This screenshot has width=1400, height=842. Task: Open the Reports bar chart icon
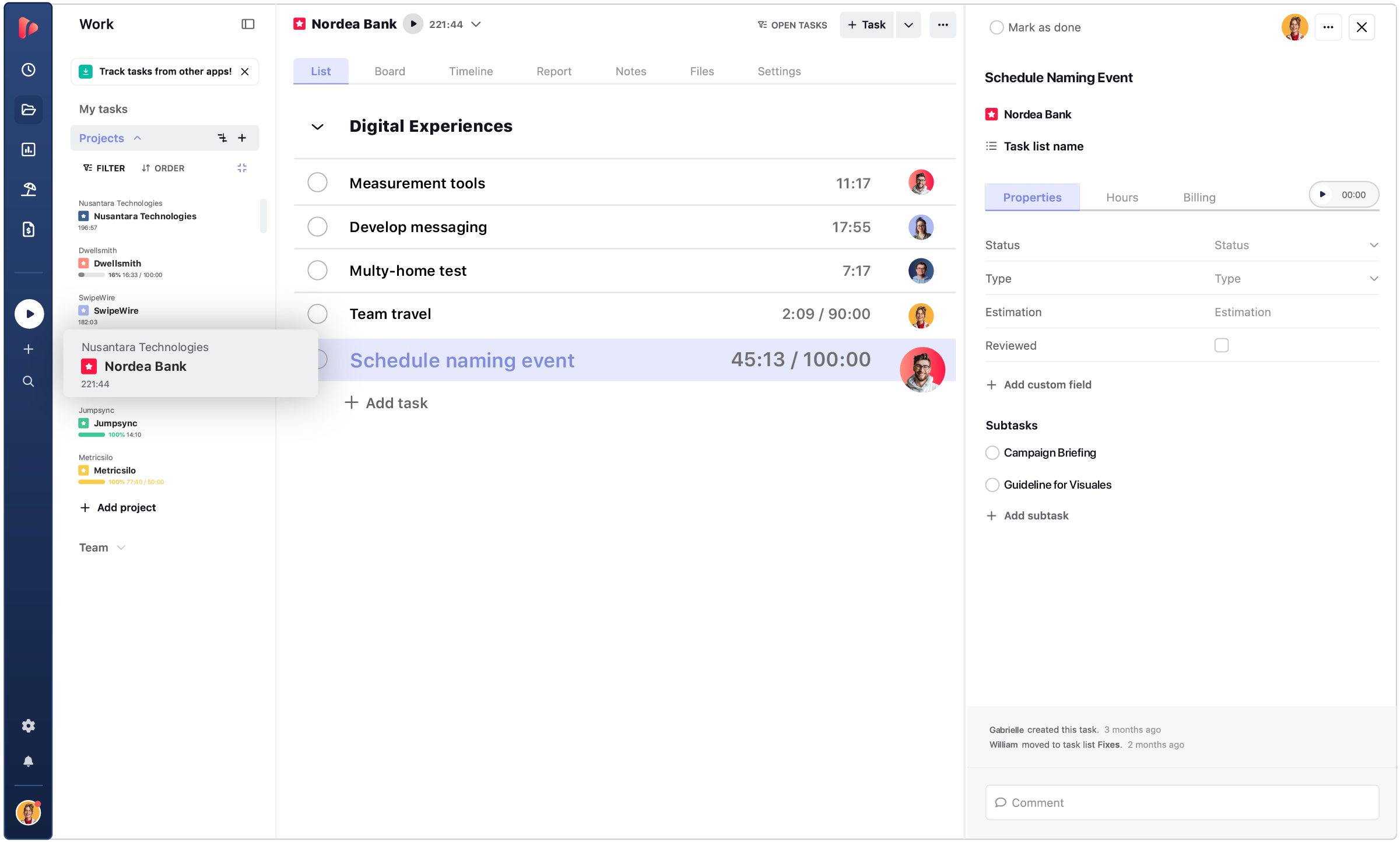pyautogui.click(x=28, y=149)
